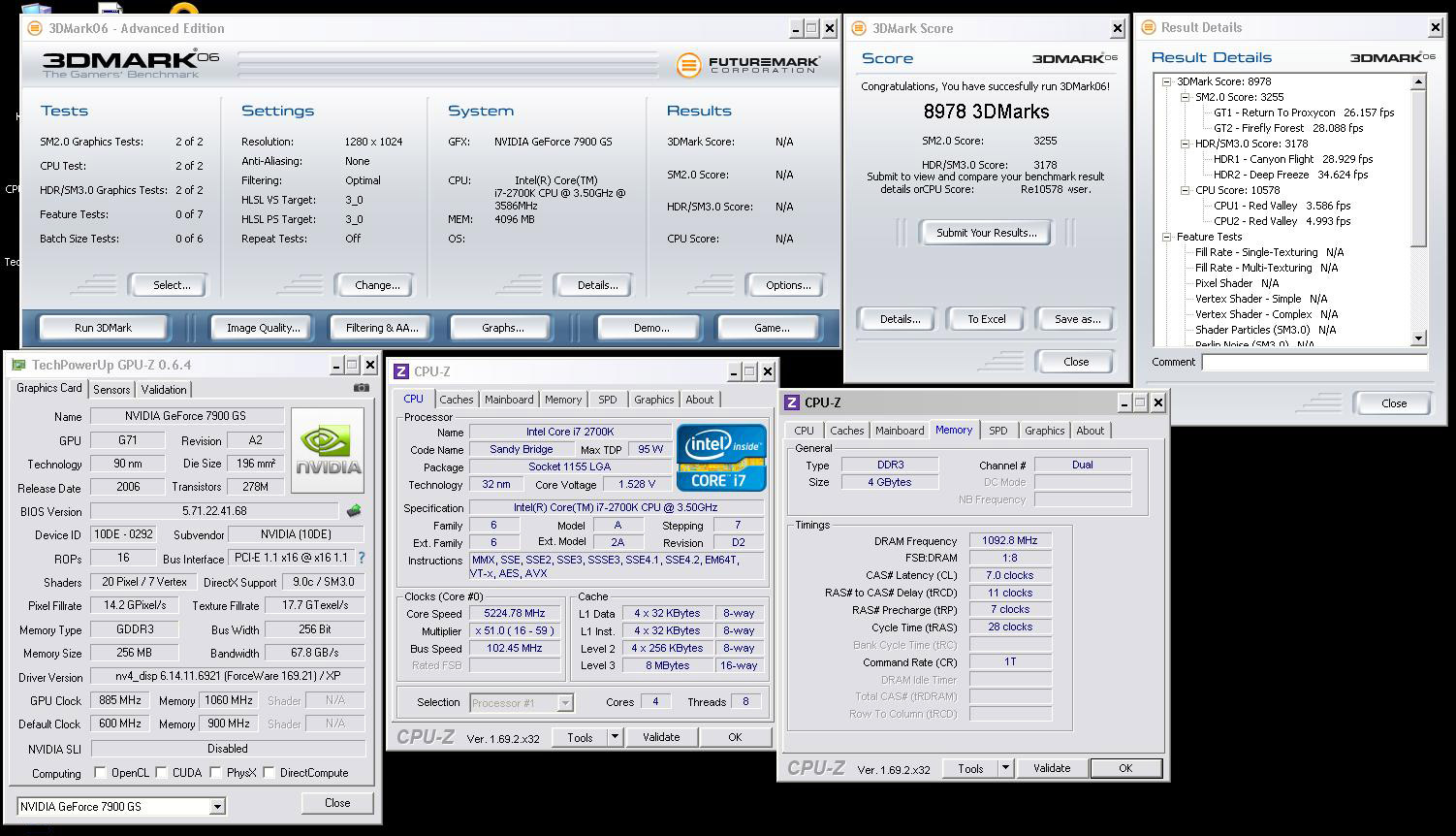The width and height of the screenshot is (1456, 836).
Task: Open the Mainboard tab in the CPU-Z processor window
Action: point(509,400)
